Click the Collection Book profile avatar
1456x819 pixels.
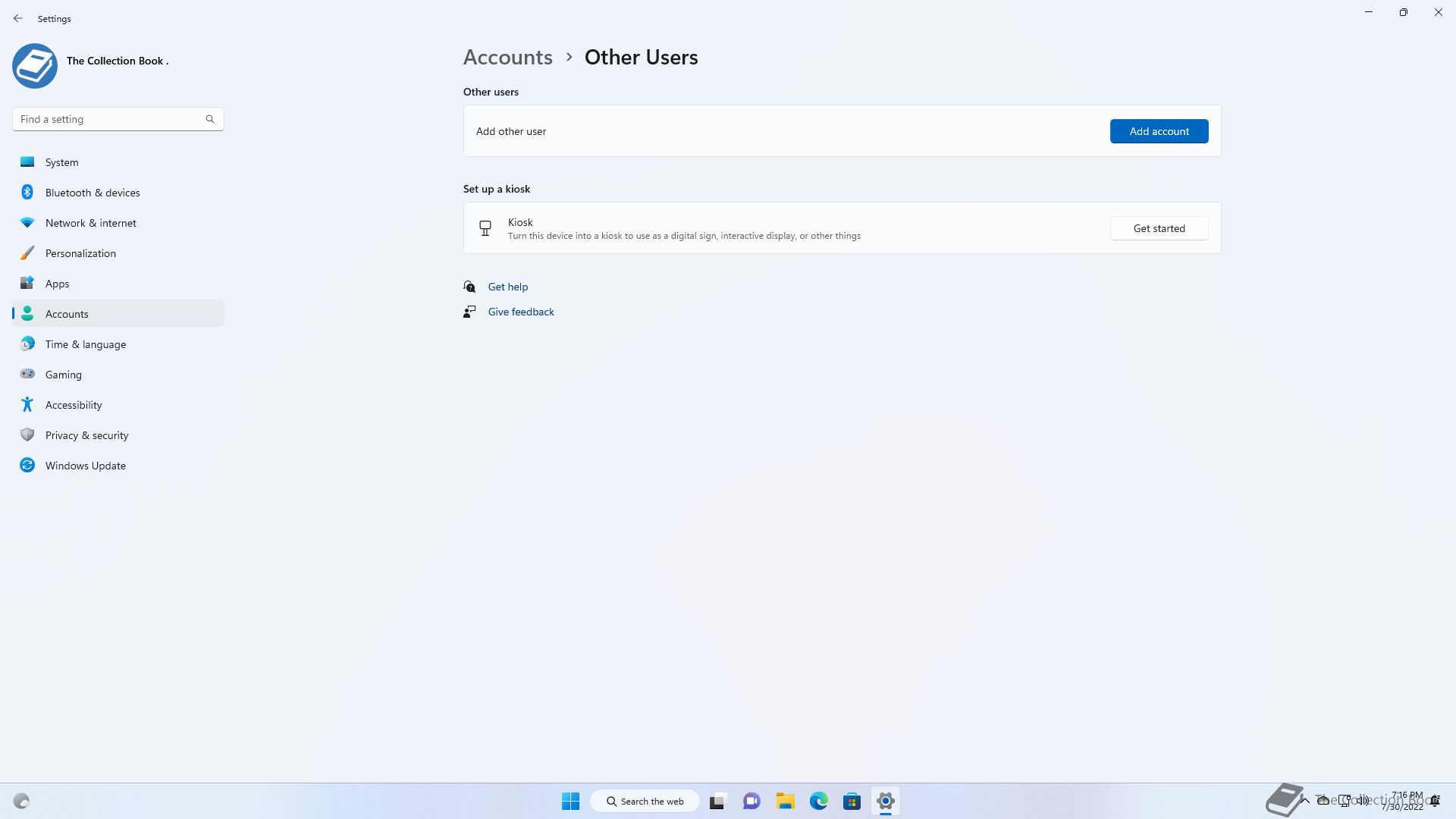pyautogui.click(x=35, y=66)
